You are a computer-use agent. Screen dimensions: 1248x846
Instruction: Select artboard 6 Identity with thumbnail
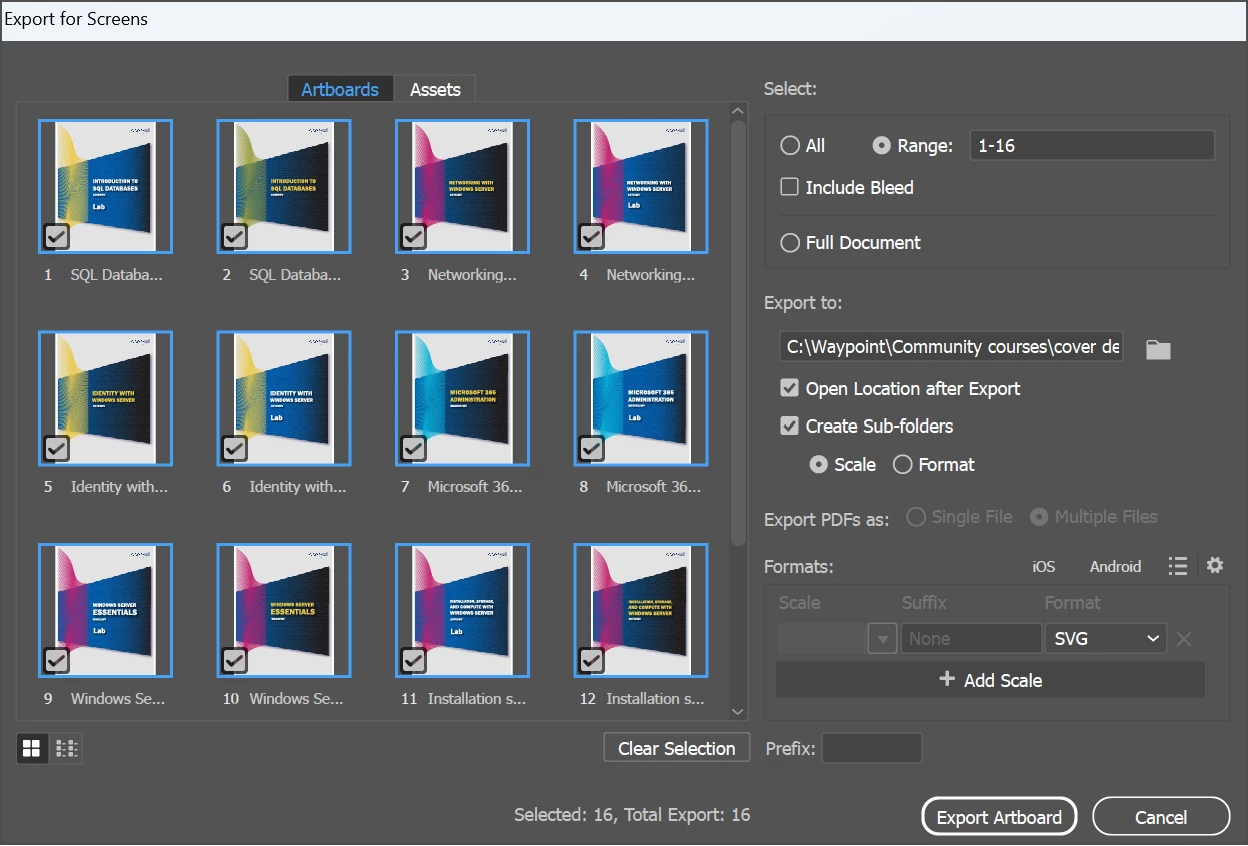coord(284,398)
